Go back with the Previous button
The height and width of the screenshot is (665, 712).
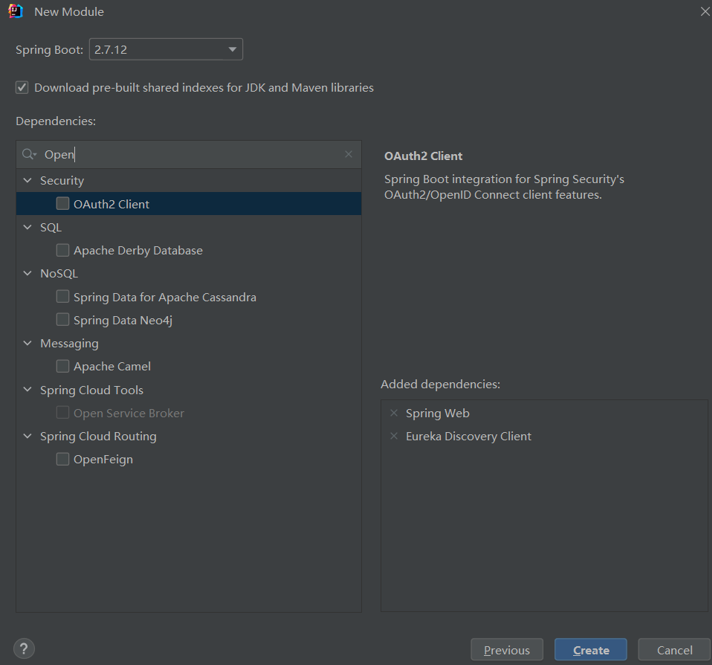[506, 650]
